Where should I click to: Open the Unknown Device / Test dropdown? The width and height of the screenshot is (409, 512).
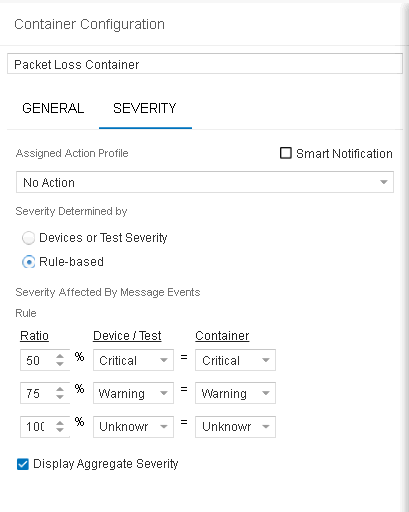click(133, 427)
